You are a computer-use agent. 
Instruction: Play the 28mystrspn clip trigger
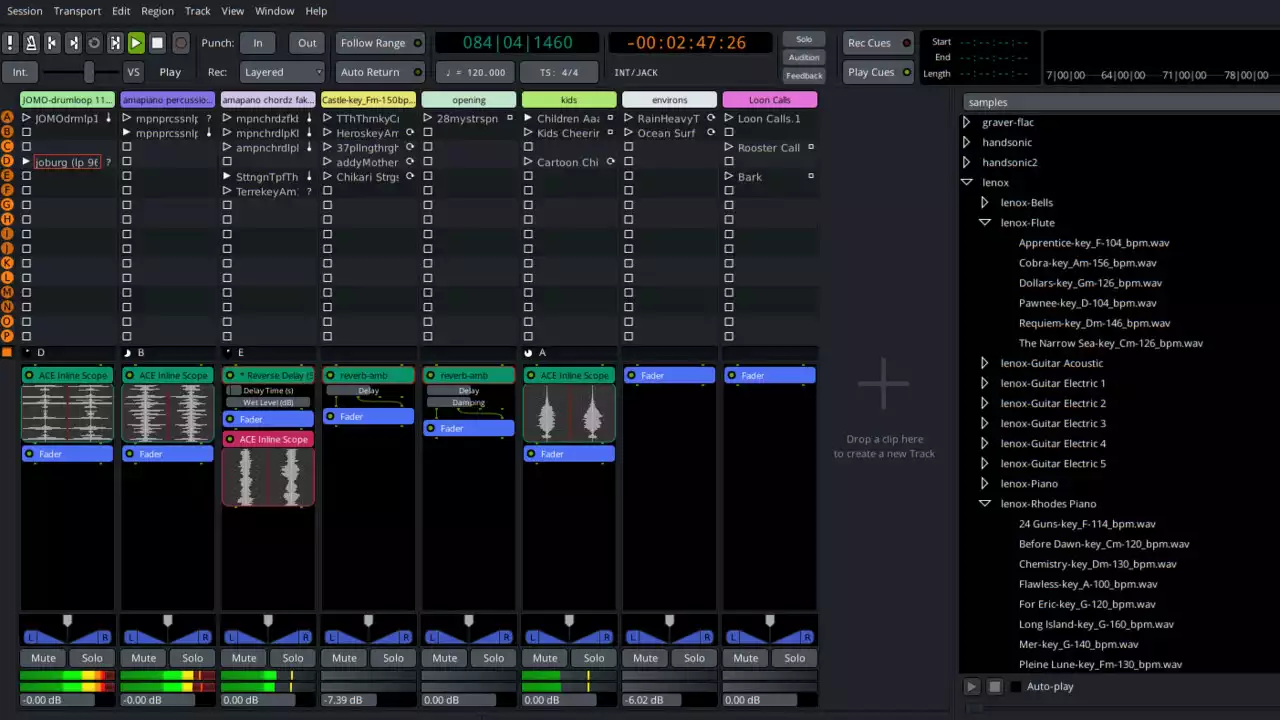(428, 118)
